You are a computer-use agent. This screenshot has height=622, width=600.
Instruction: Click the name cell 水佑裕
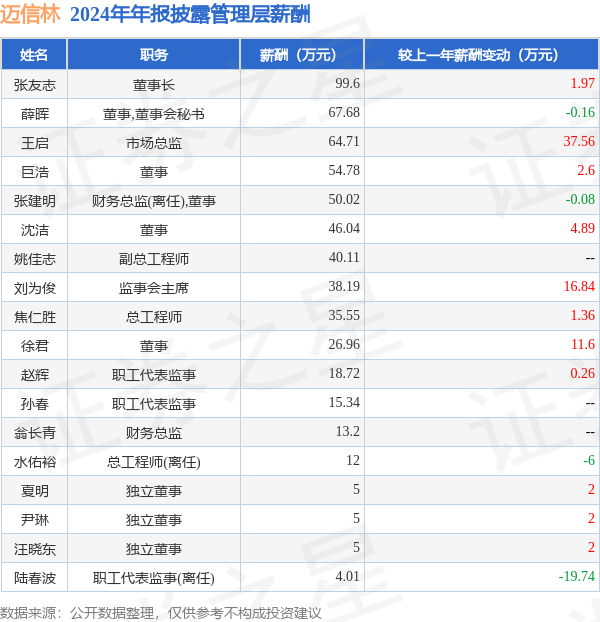35,462
